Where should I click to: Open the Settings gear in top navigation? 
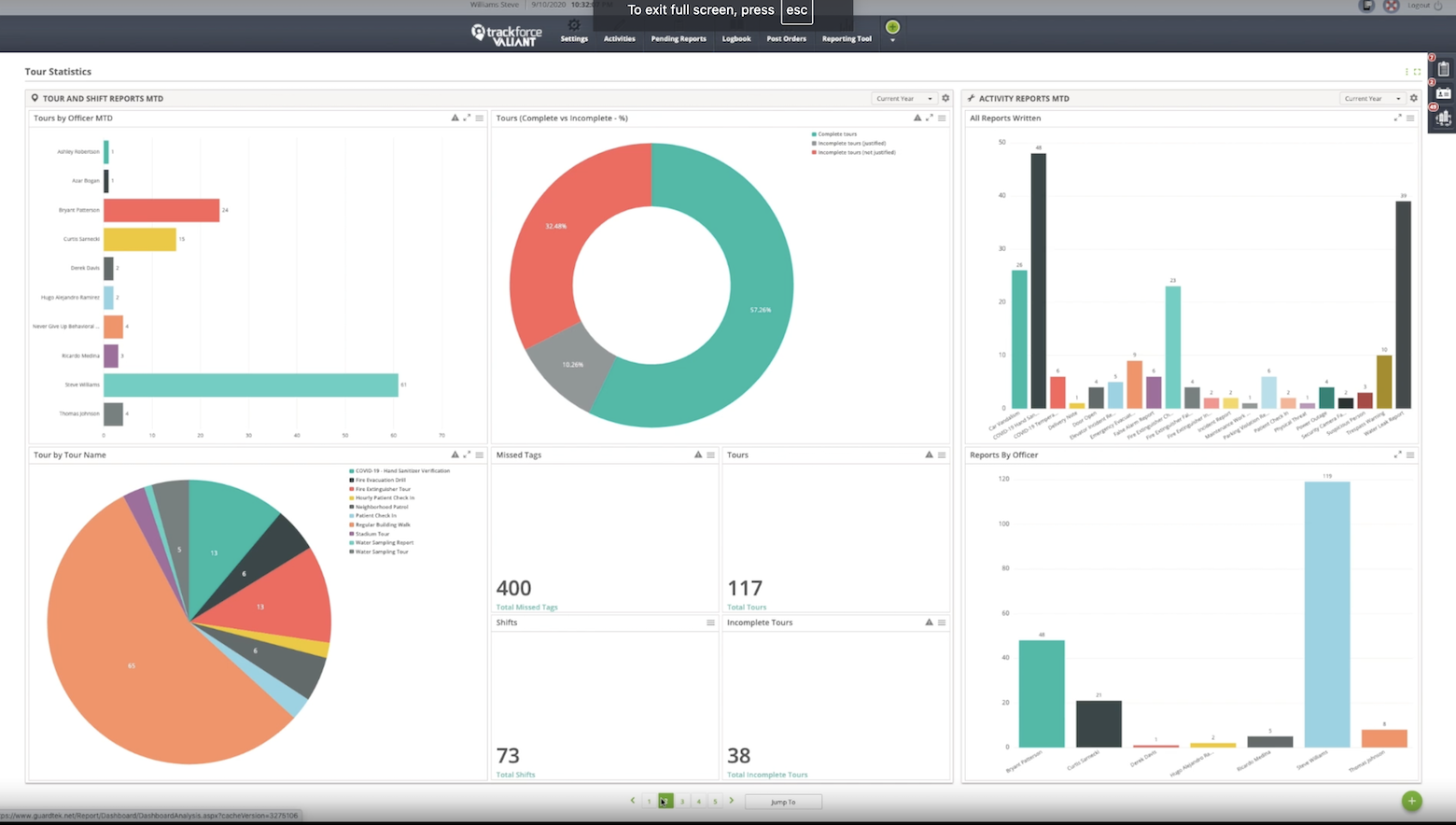point(574,26)
